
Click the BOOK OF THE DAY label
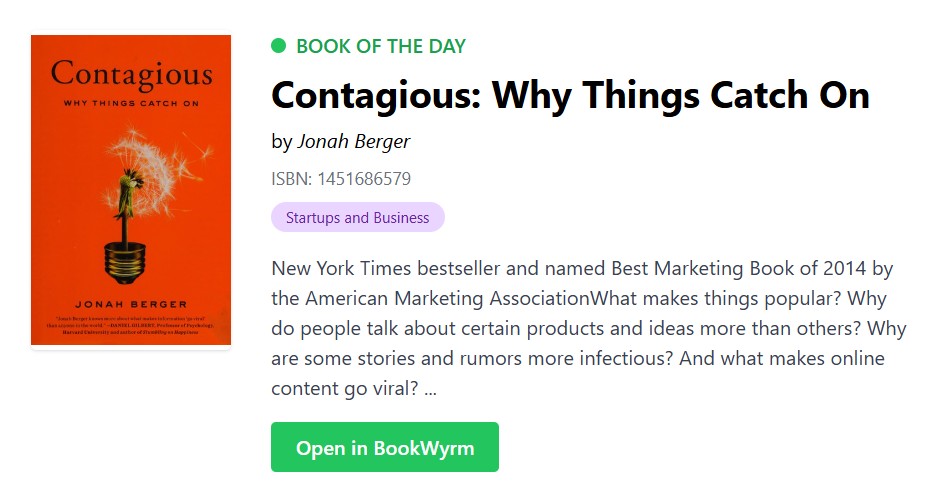coord(381,46)
